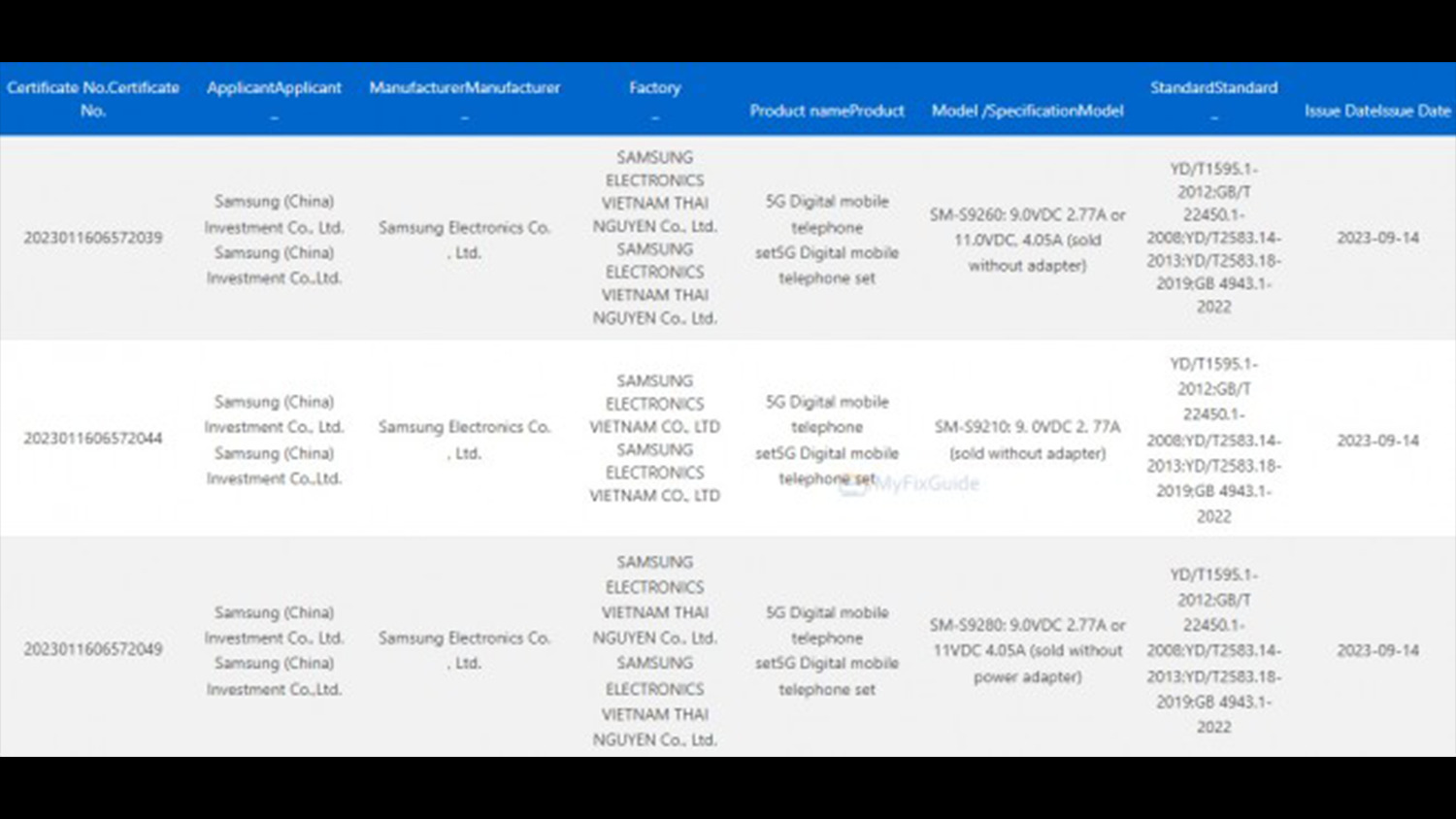1456x819 pixels.
Task: Click the Applicant column header
Action: [x=274, y=88]
